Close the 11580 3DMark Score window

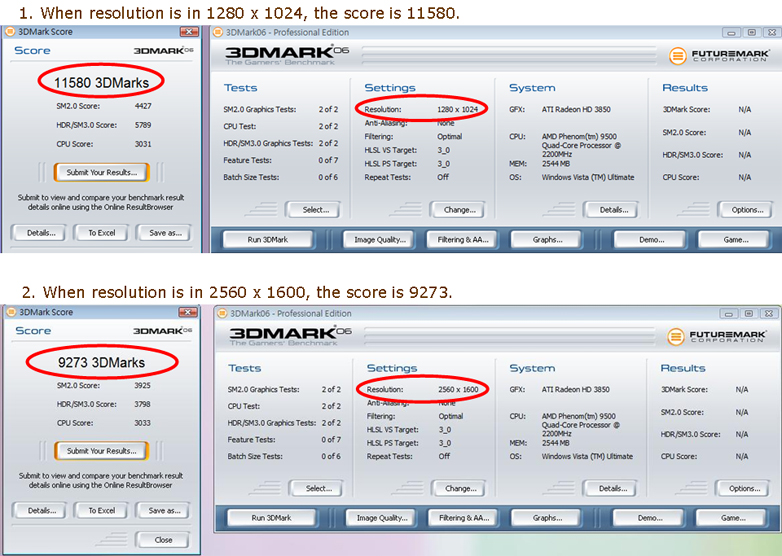point(189,32)
